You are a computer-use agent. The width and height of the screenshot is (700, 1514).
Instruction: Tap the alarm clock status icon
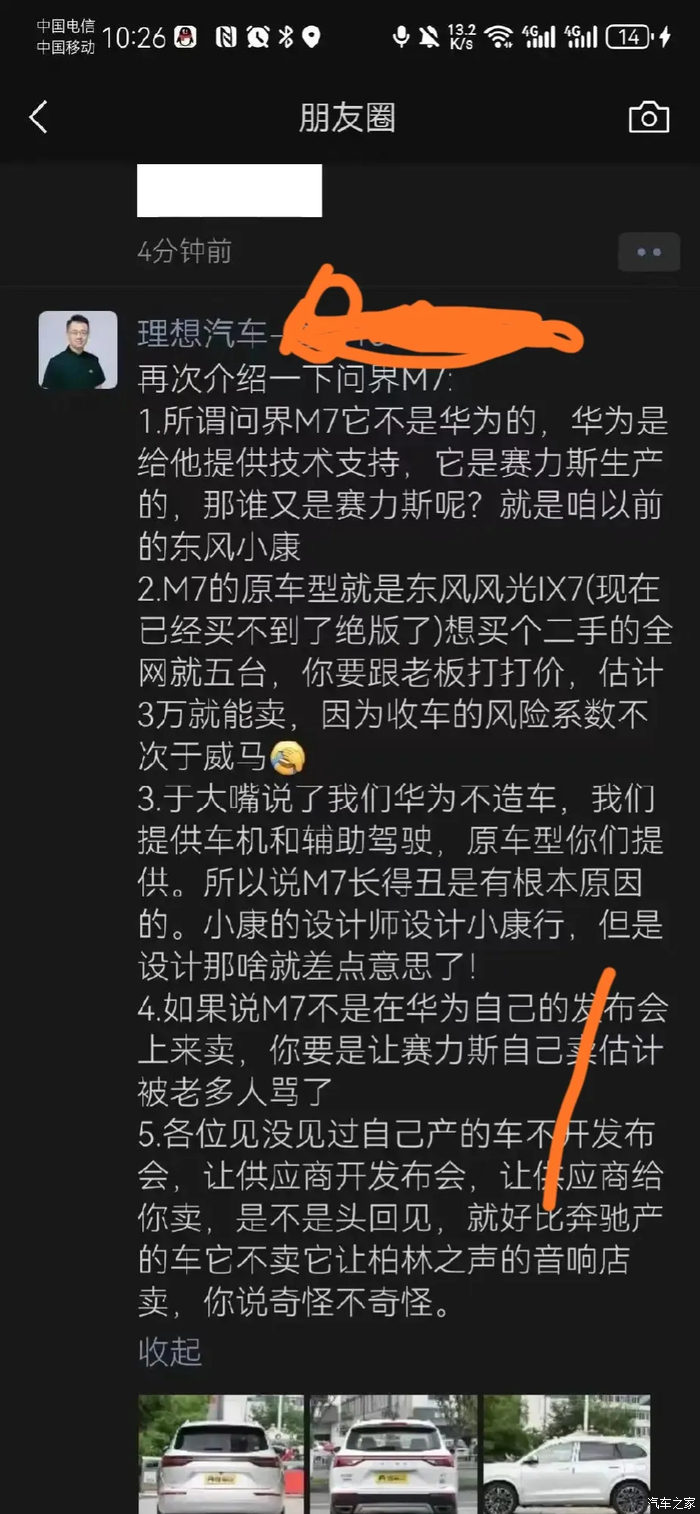point(258,37)
